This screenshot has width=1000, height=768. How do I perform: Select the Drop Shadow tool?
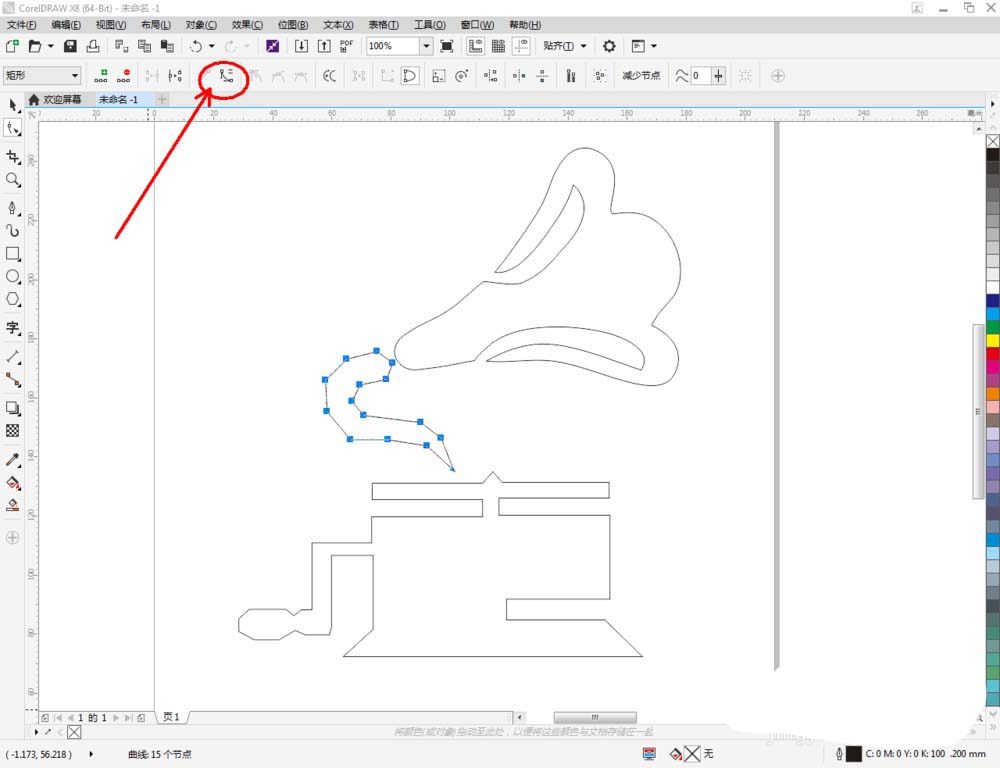[x=13, y=408]
